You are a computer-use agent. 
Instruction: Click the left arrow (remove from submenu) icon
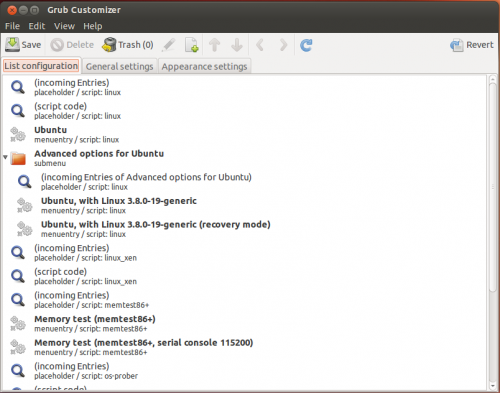[260, 45]
